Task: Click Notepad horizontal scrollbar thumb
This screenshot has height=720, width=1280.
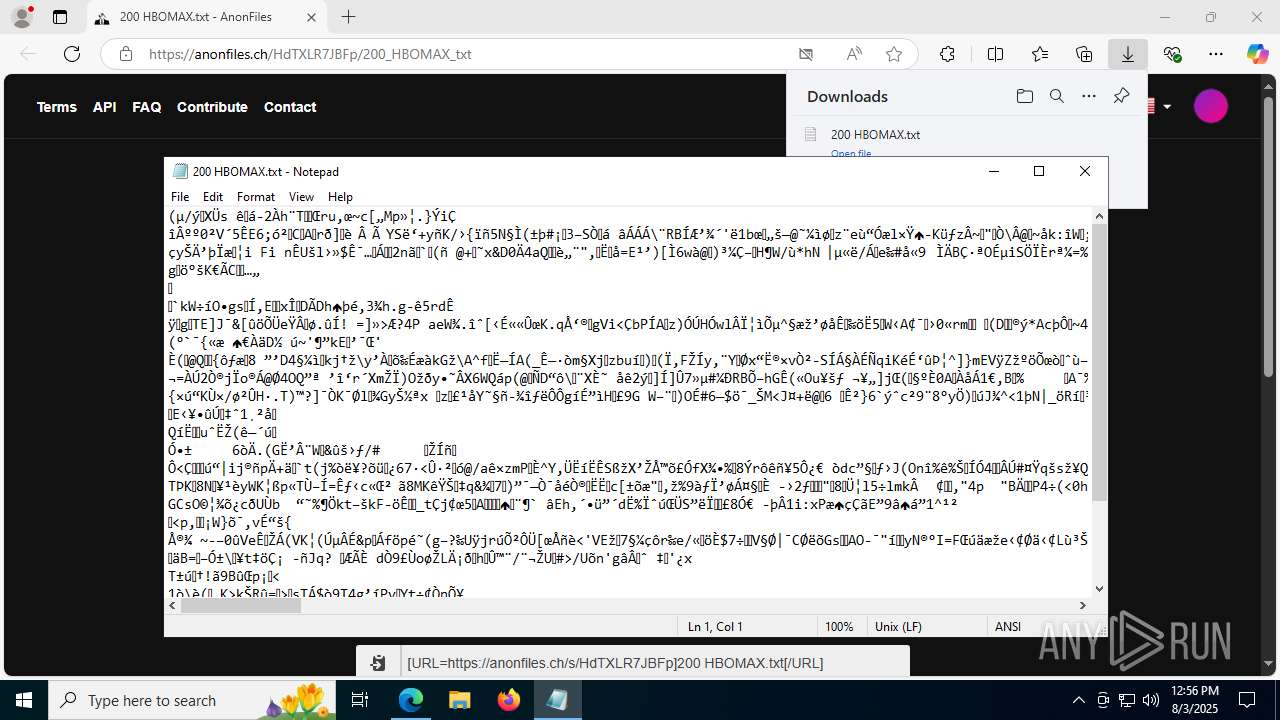Action: pos(240,605)
